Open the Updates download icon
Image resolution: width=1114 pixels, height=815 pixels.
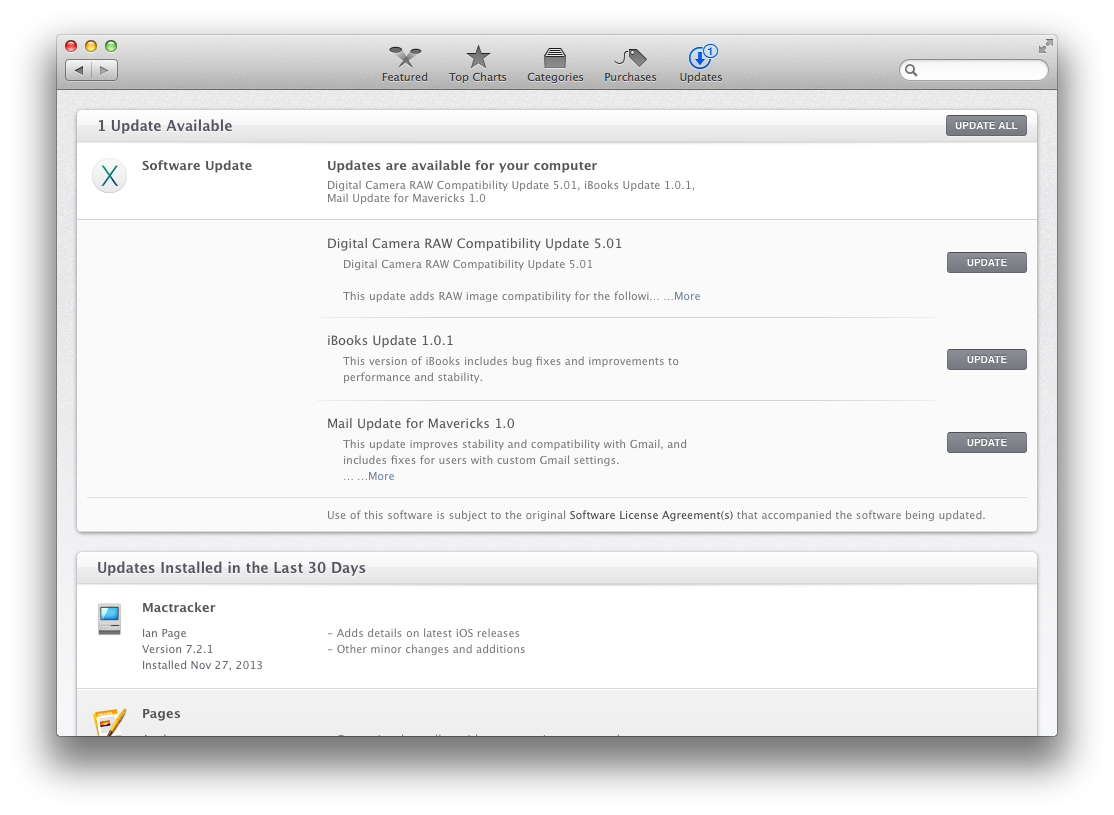702,57
